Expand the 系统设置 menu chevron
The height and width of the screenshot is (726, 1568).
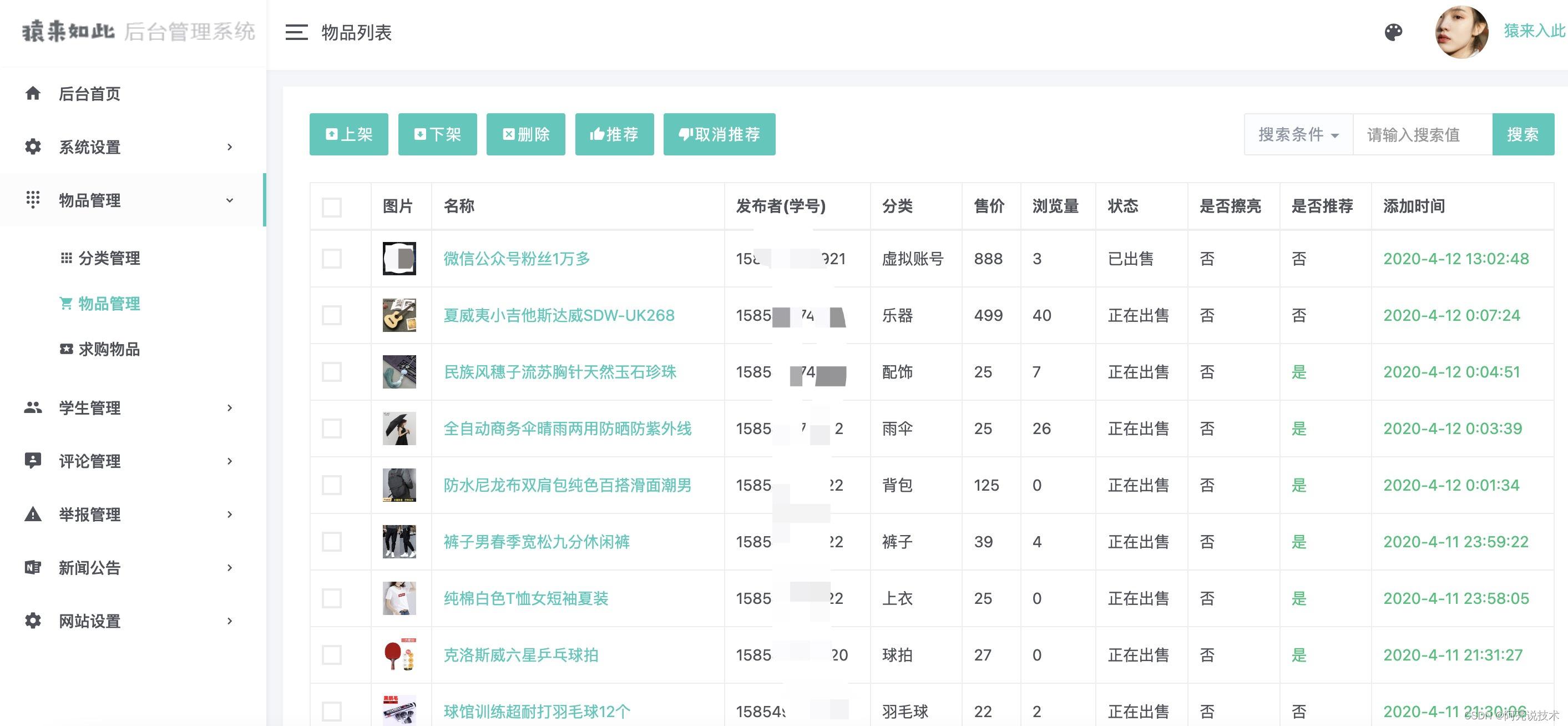pos(230,147)
